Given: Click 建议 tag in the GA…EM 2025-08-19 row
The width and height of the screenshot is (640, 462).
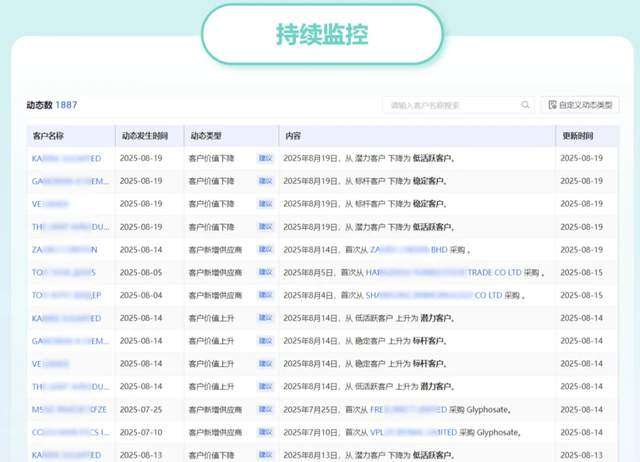Looking at the screenshot, I should pos(265,181).
